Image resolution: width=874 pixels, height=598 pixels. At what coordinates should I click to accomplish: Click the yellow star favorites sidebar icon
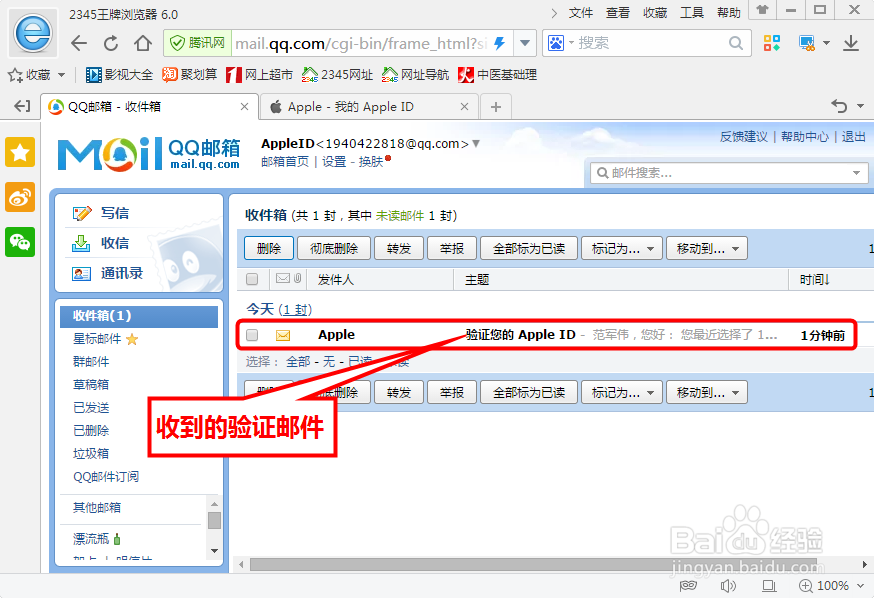20,152
